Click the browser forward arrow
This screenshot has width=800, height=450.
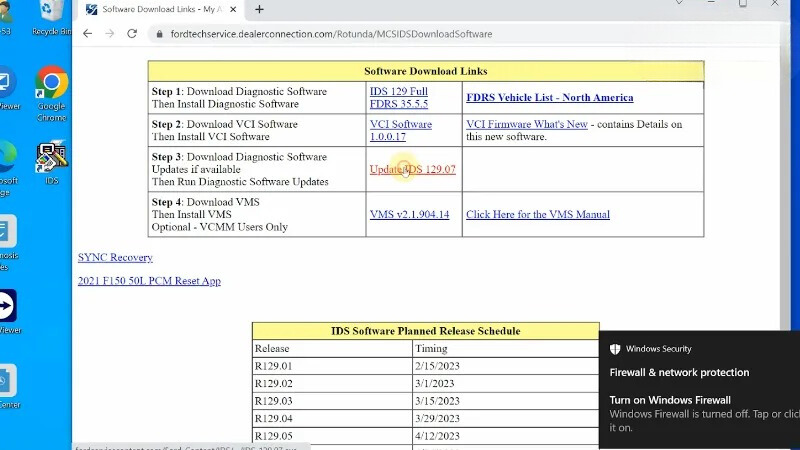109,34
